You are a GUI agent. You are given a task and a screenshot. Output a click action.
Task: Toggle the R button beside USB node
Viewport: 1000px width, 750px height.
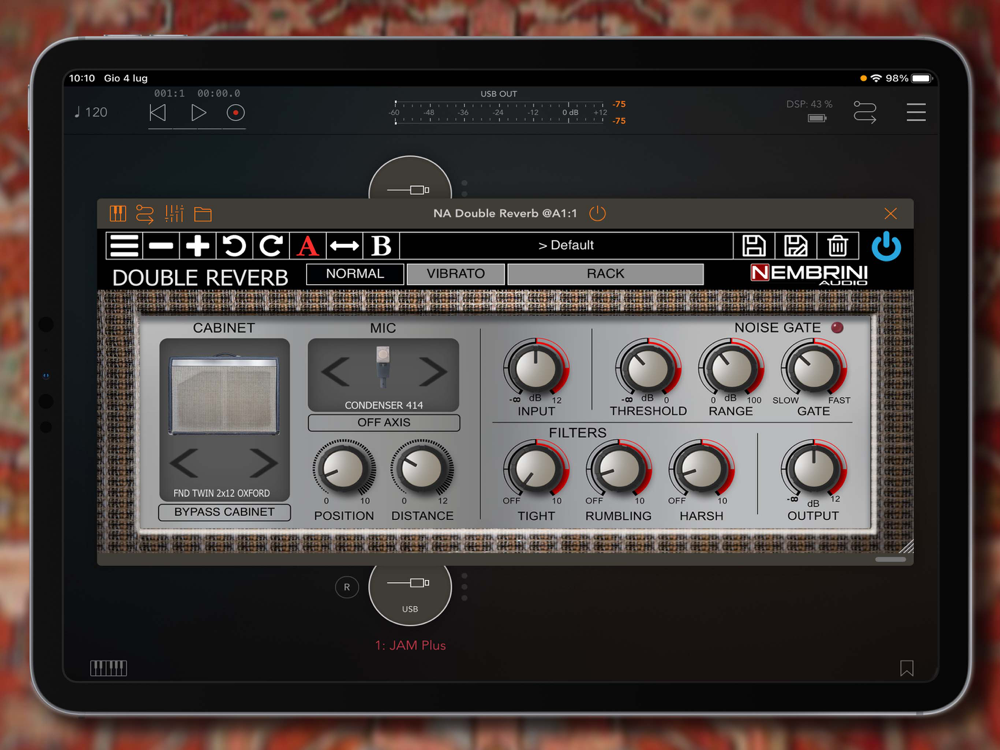tap(347, 587)
